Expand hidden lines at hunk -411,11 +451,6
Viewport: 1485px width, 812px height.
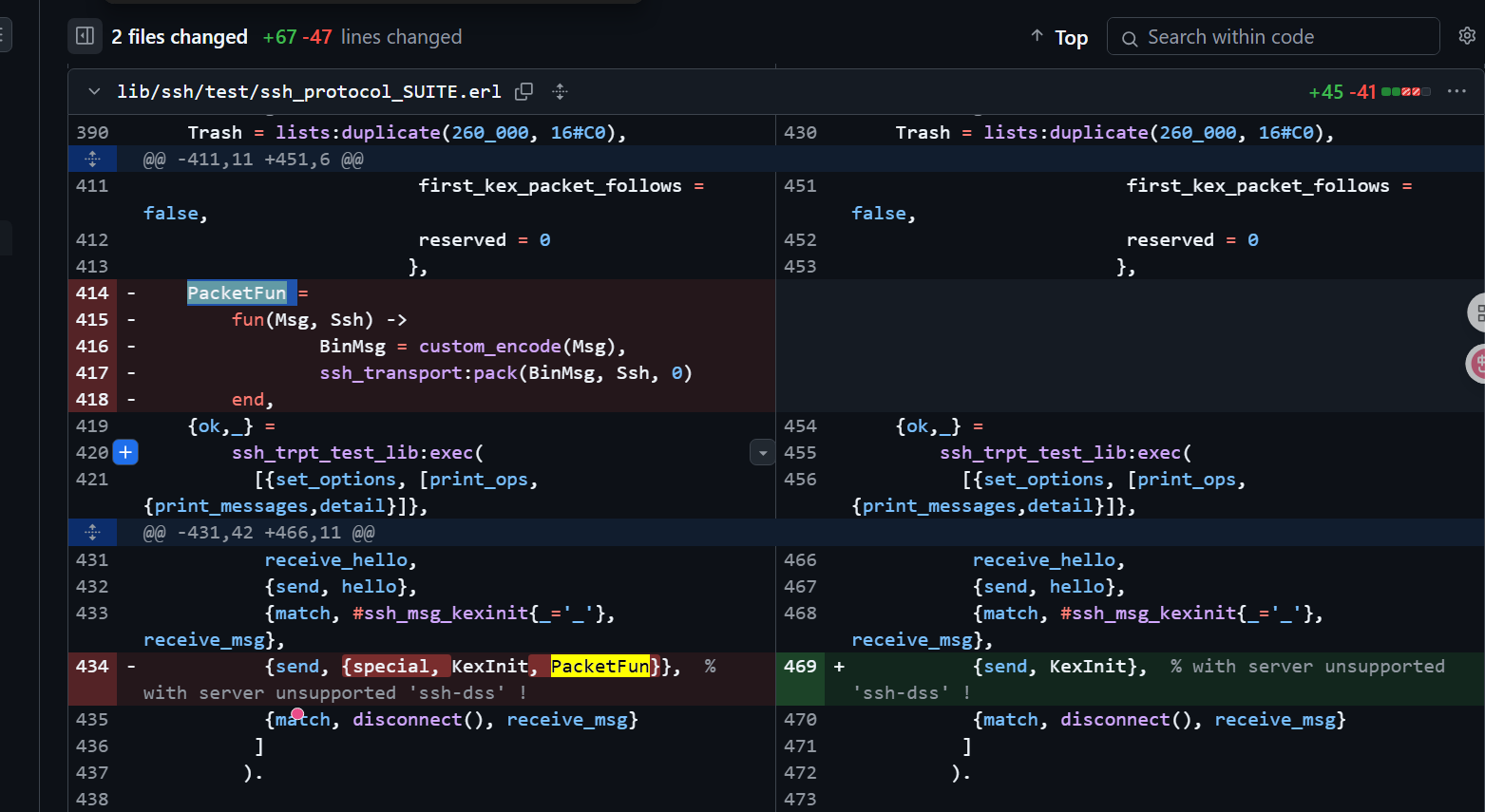(x=92, y=159)
